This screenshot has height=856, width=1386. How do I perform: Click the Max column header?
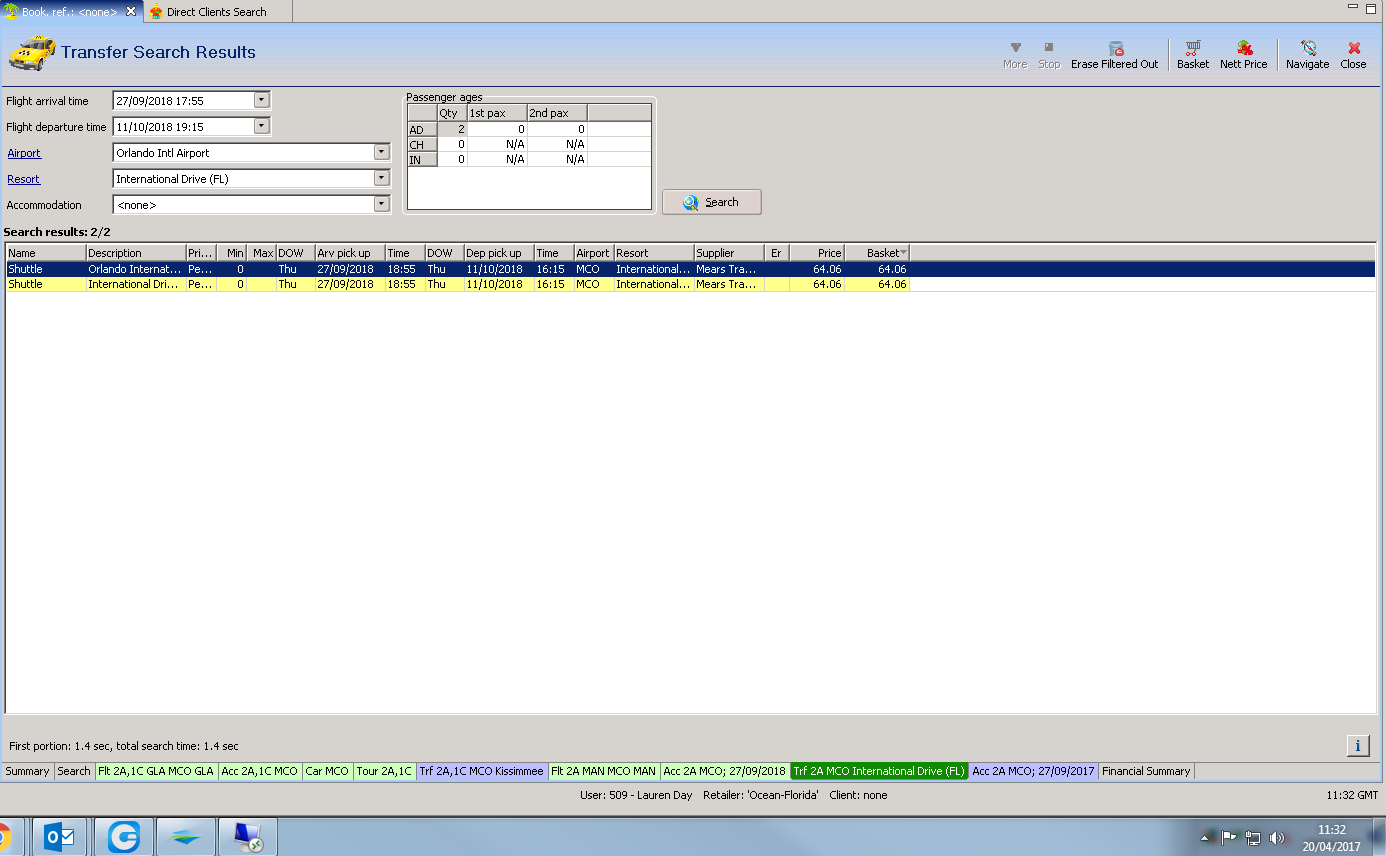coord(262,253)
